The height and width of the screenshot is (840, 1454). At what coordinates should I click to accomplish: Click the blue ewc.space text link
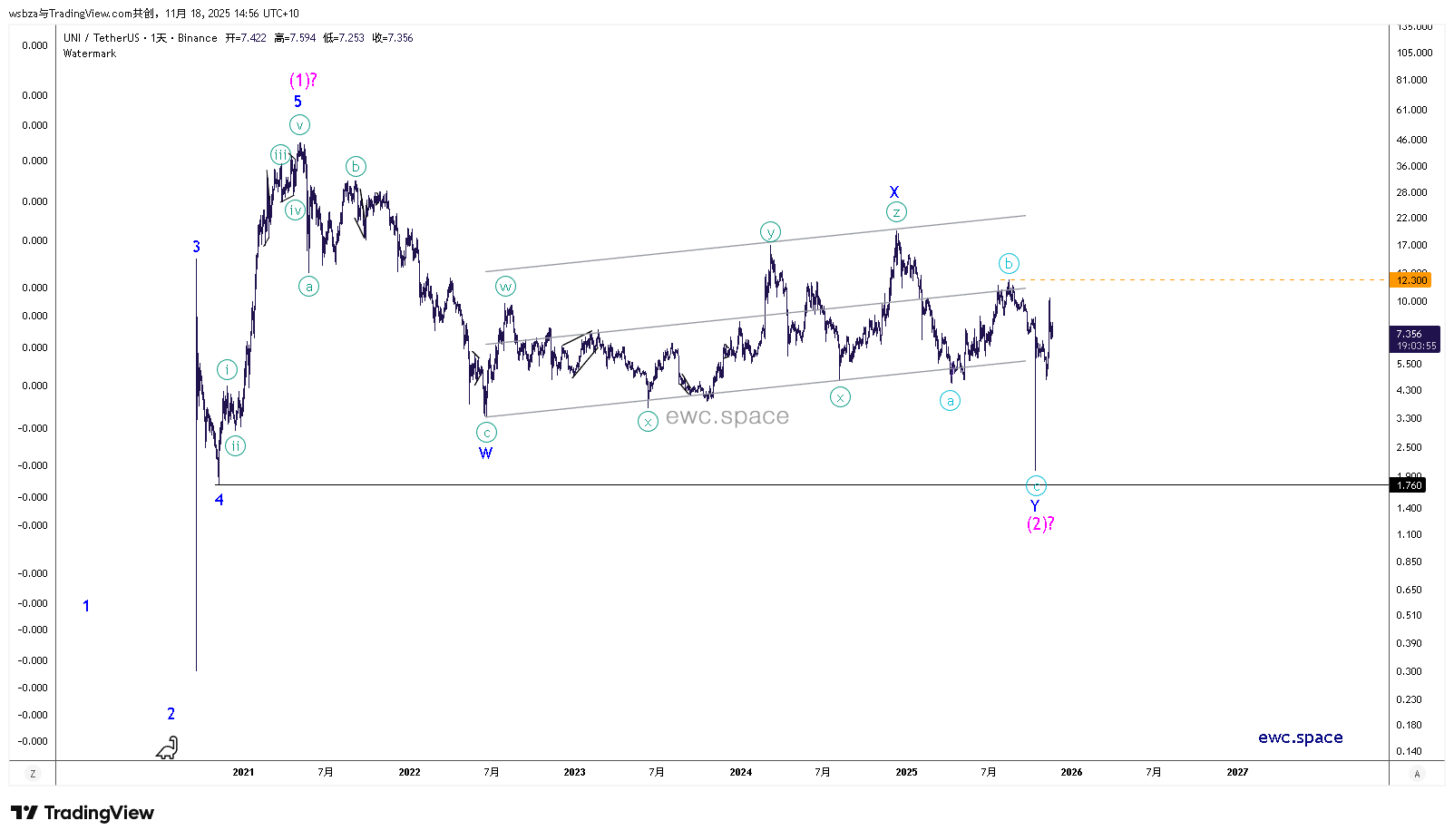click(1300, 737)
